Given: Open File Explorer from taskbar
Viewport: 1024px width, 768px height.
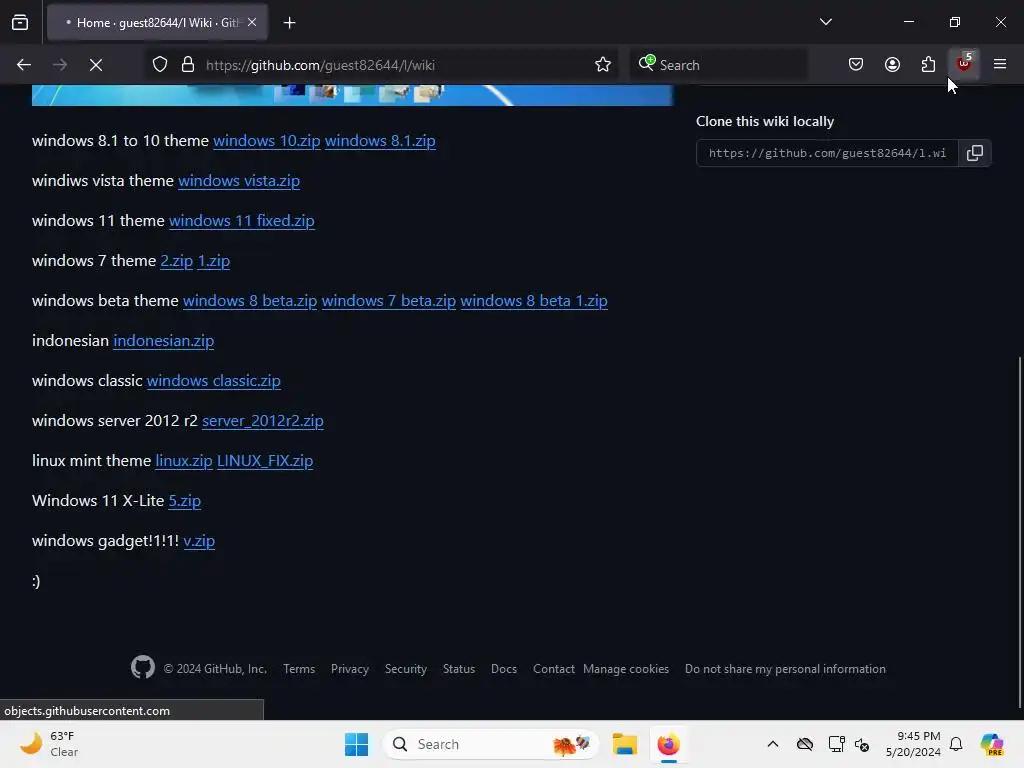Looking at the screenshot, I should pyautogui.click(x=624, y=744).
